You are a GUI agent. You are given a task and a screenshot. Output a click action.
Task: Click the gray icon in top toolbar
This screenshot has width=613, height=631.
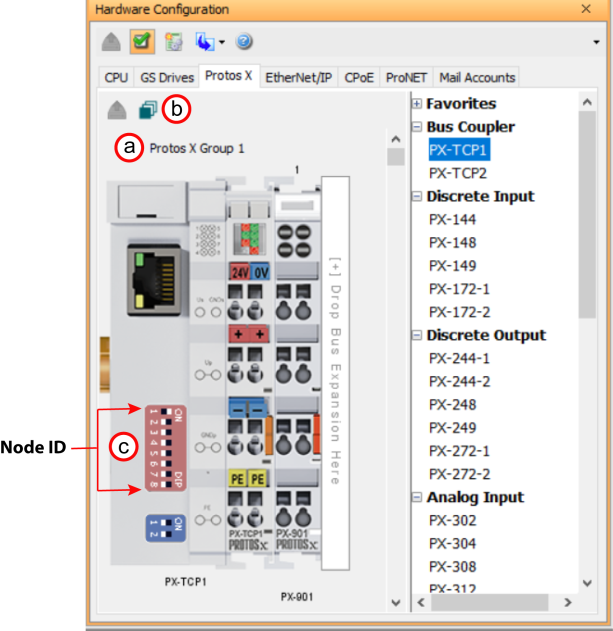113,42
